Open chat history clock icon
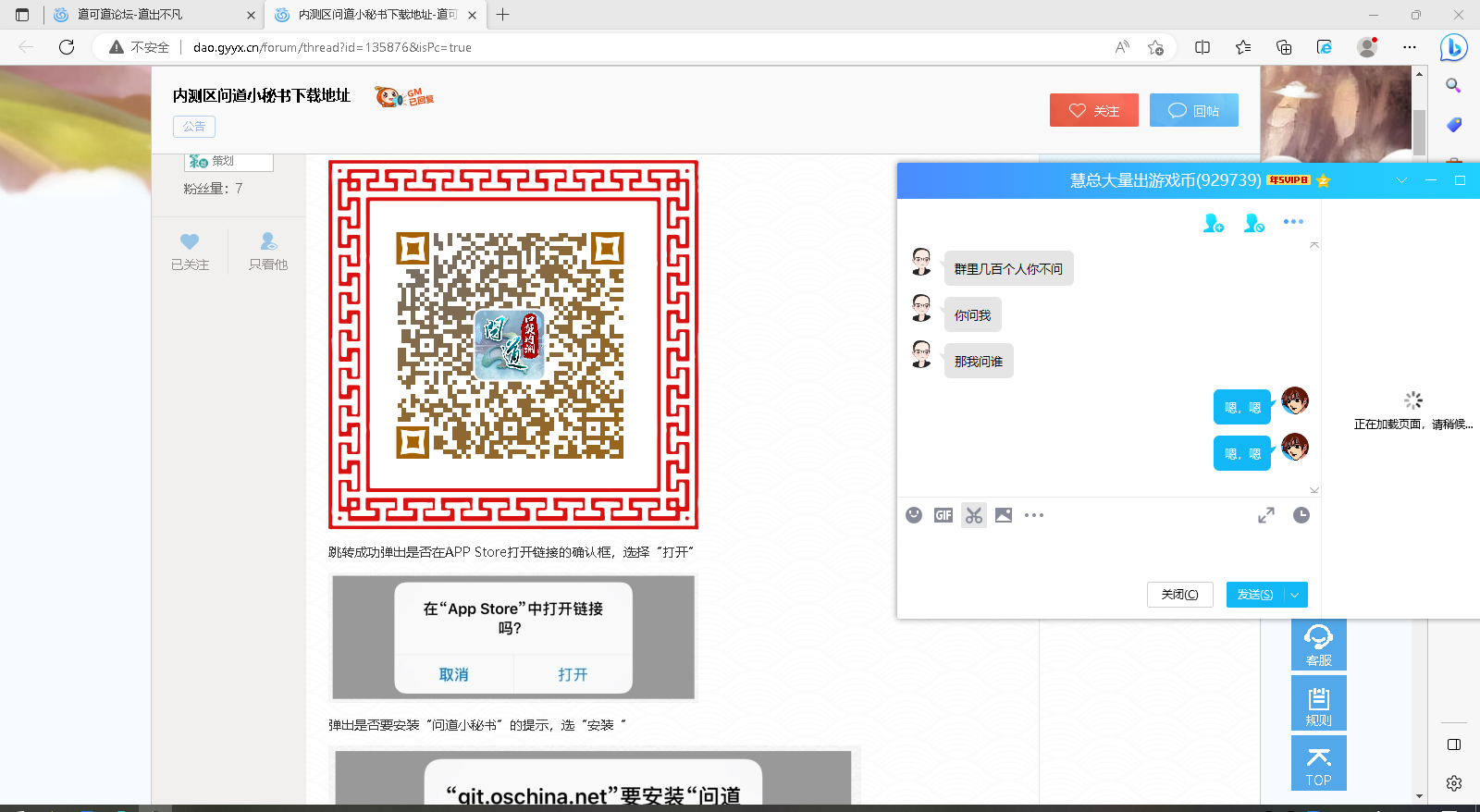This screenshot has height=812, width=1480. click(x=1301, y=515)
